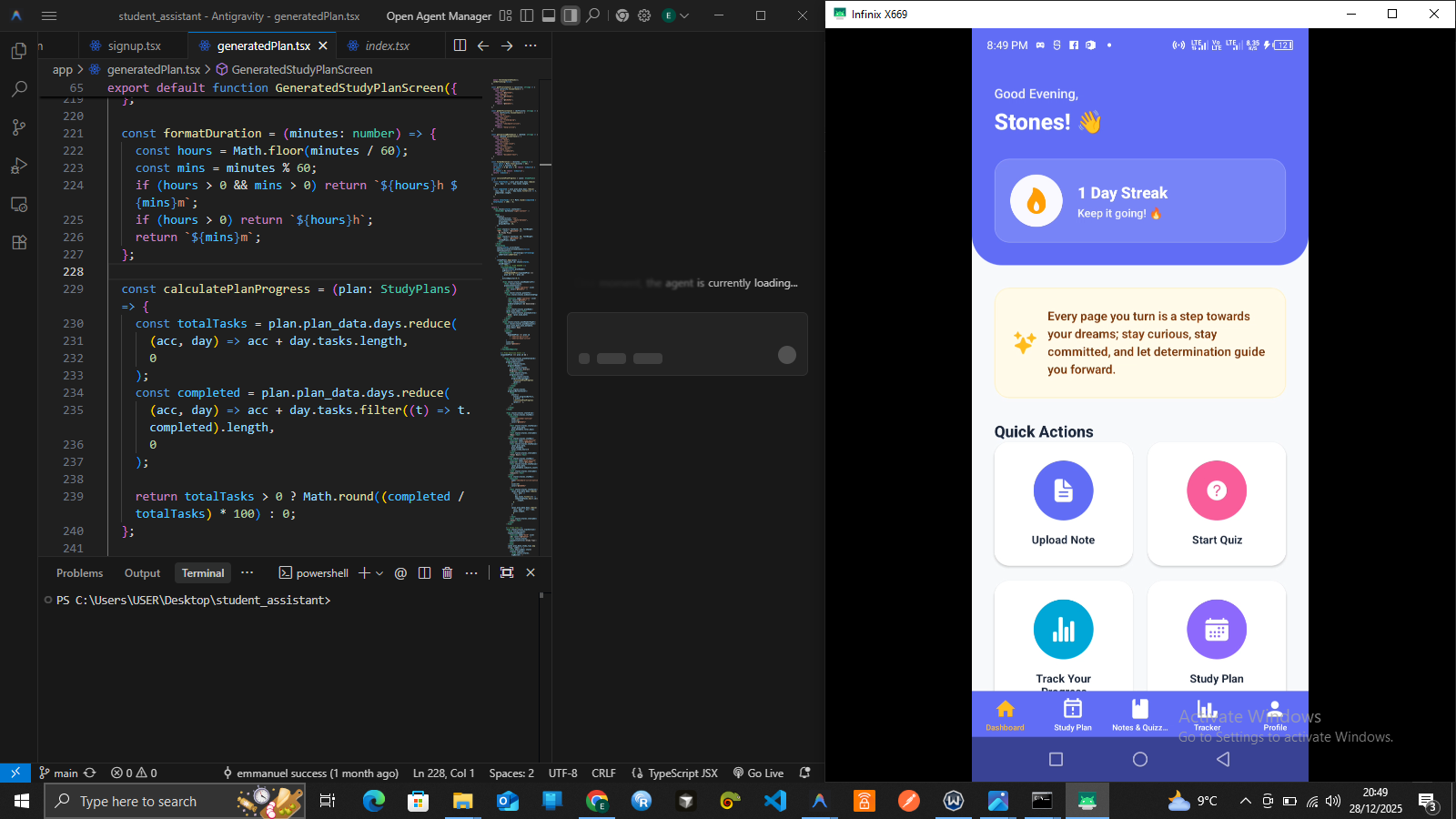The height and width of the screenshot is (819, 1456).
Task: Open Profile tab in phone bottom navigation
Action: (x=1274, y=715)
